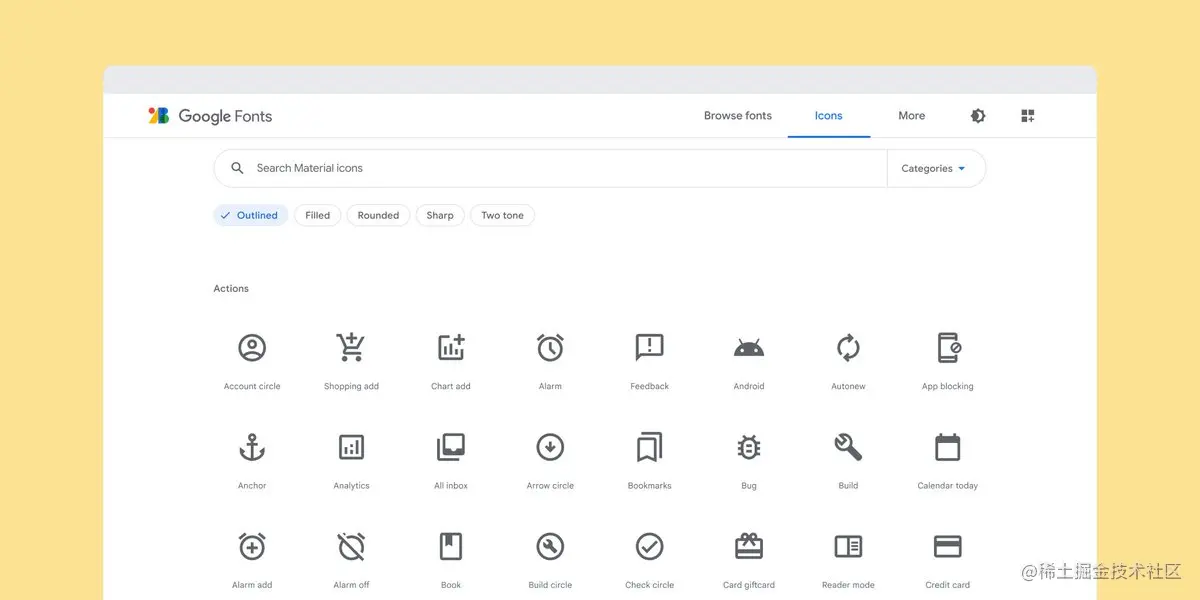The image size is (1200, 600).
Task: Toggle the Outlined style filter
Action: point(250,215)
